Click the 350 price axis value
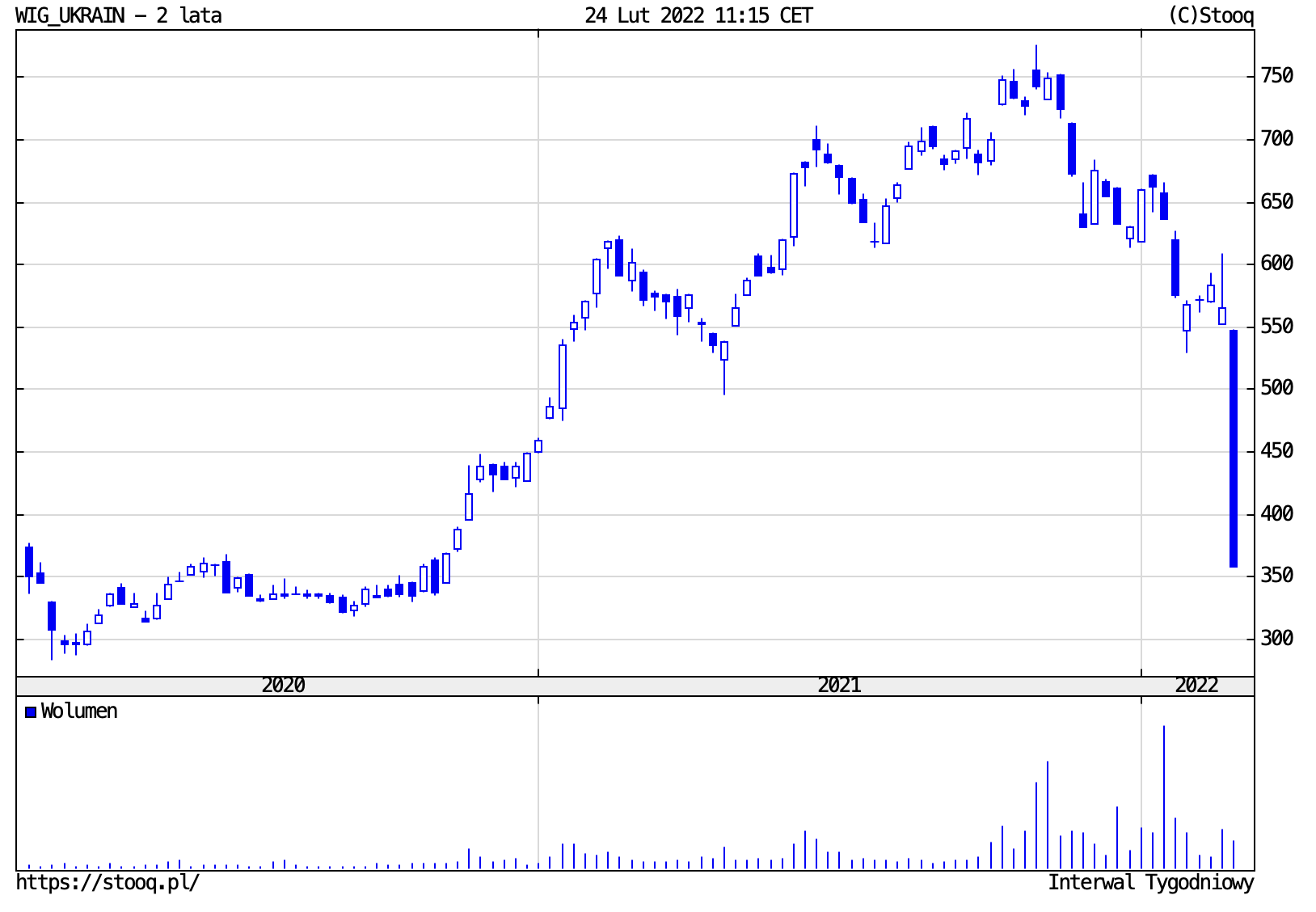Viewport: 1316px width, 912px height. point(1277,576)
